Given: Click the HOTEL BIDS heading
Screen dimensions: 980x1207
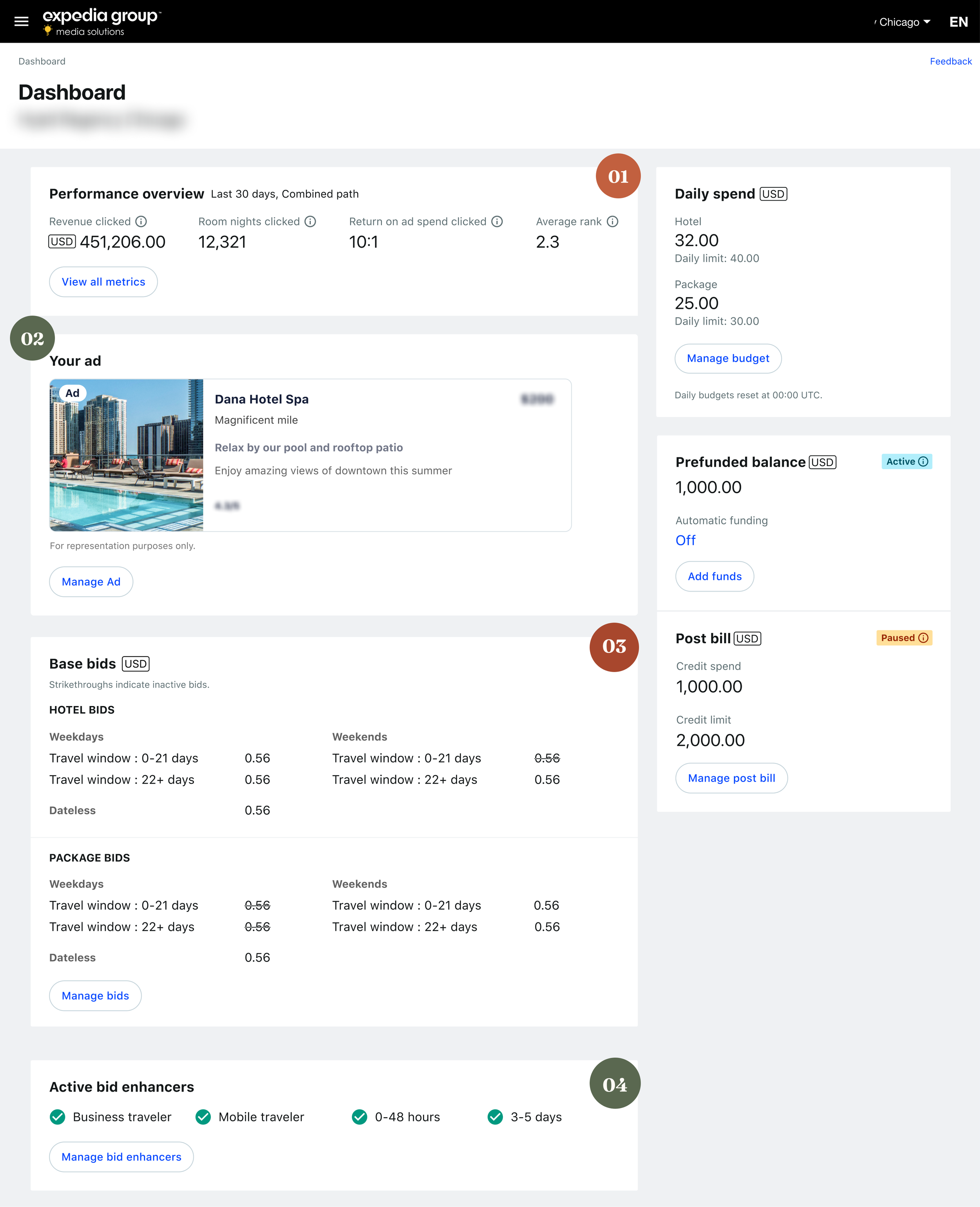Looking at the screenshot, I should (x=82, y=710).
